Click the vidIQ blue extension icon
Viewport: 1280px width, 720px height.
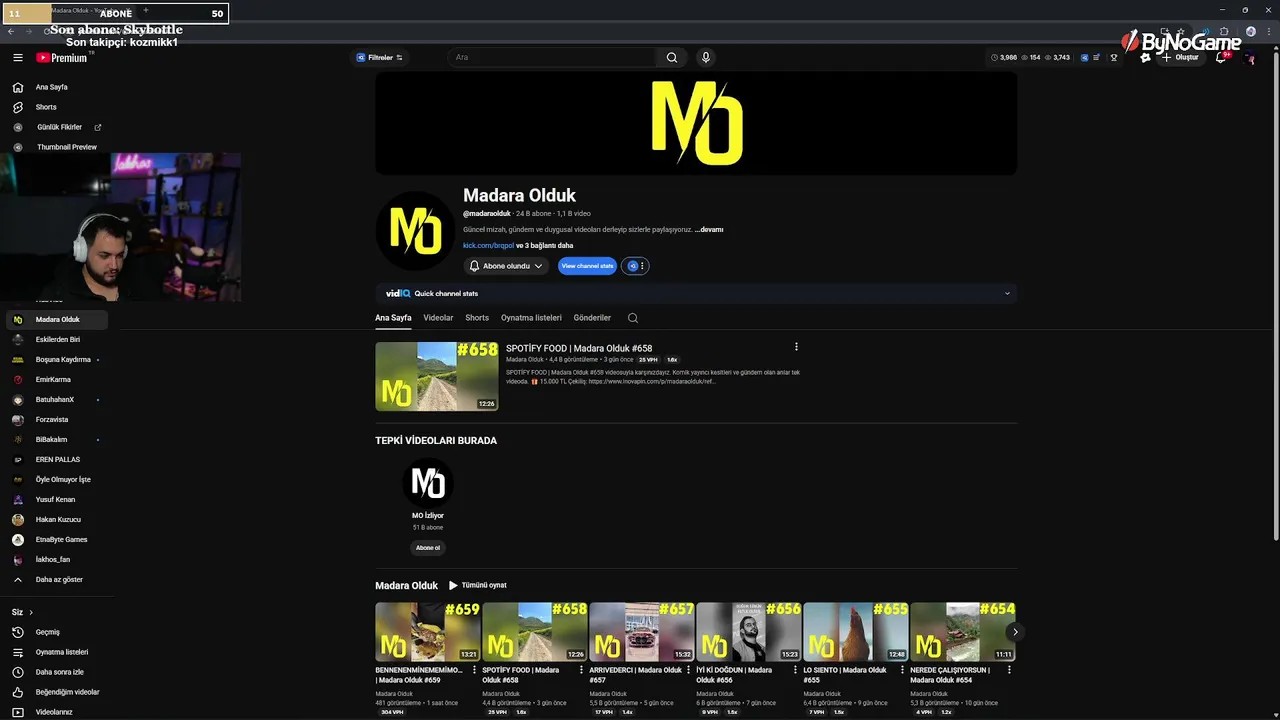[1085, 58]
